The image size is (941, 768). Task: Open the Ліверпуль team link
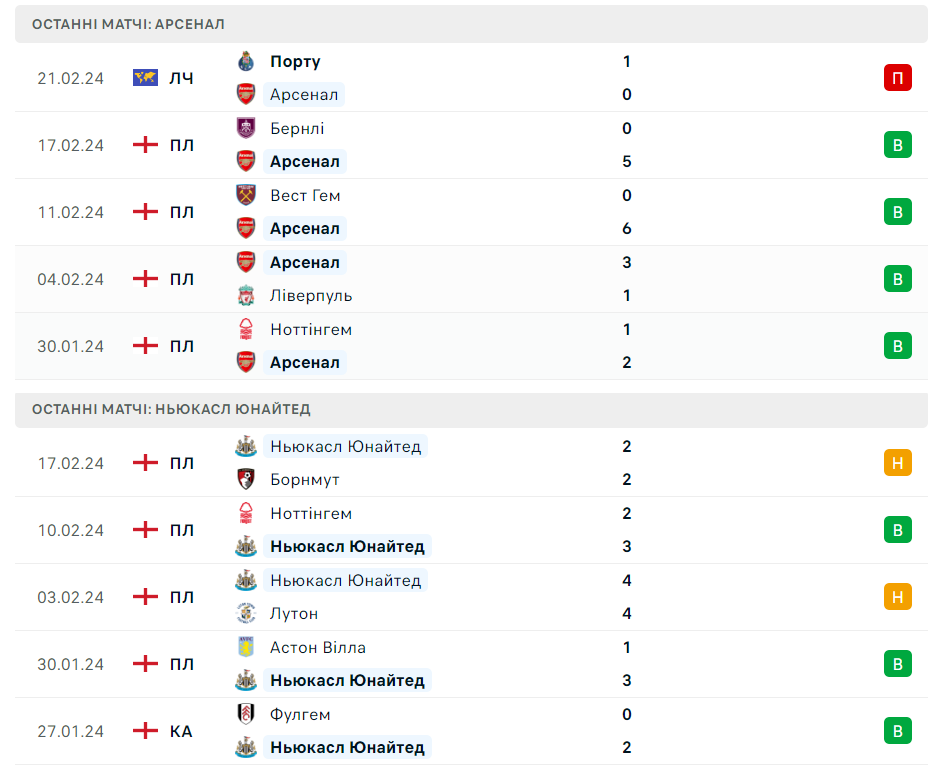pyautogui.click(x=311, y=295)
